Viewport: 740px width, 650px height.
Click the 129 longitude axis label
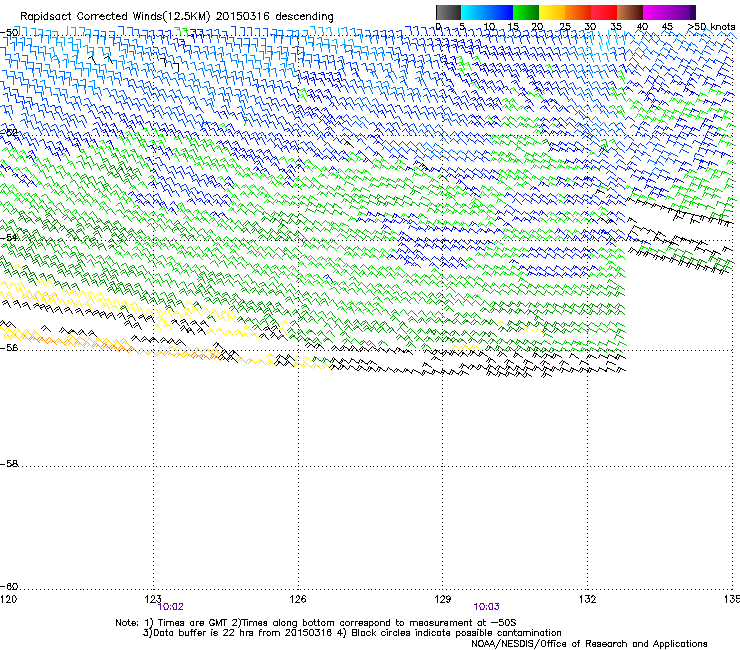(x=442, y=599)
